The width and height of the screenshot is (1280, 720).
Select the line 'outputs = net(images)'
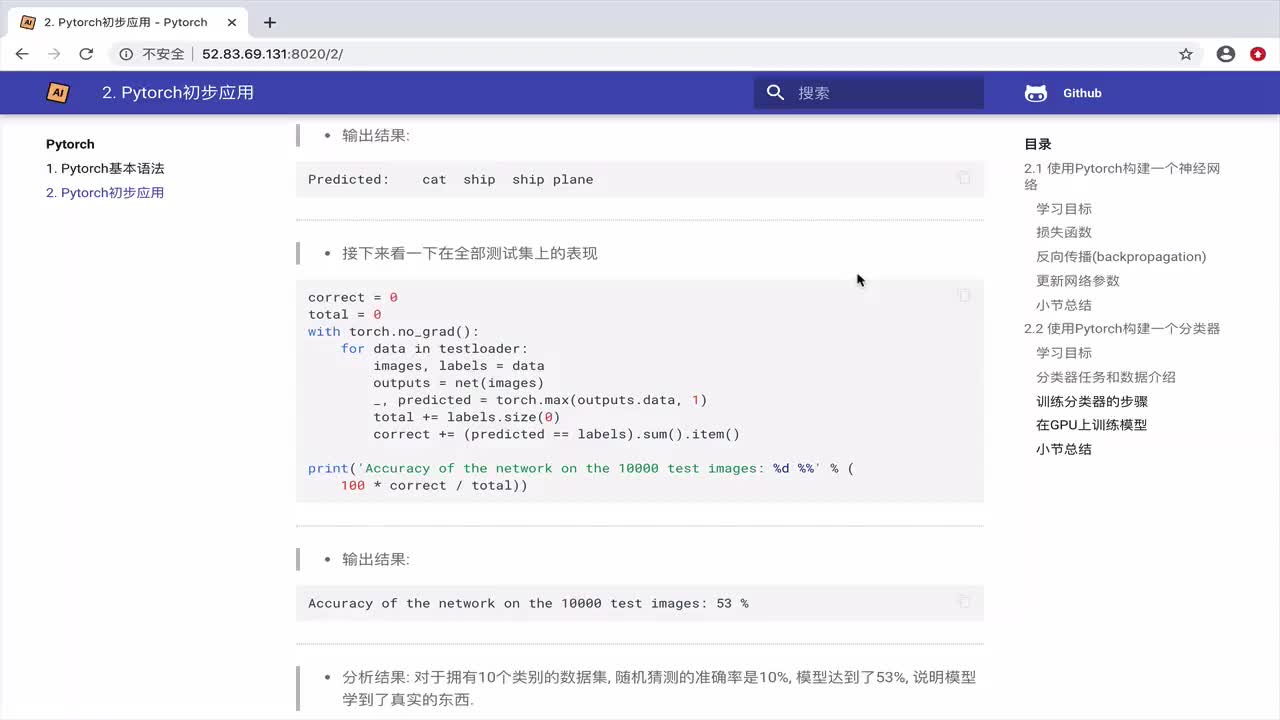coord(459,383)
